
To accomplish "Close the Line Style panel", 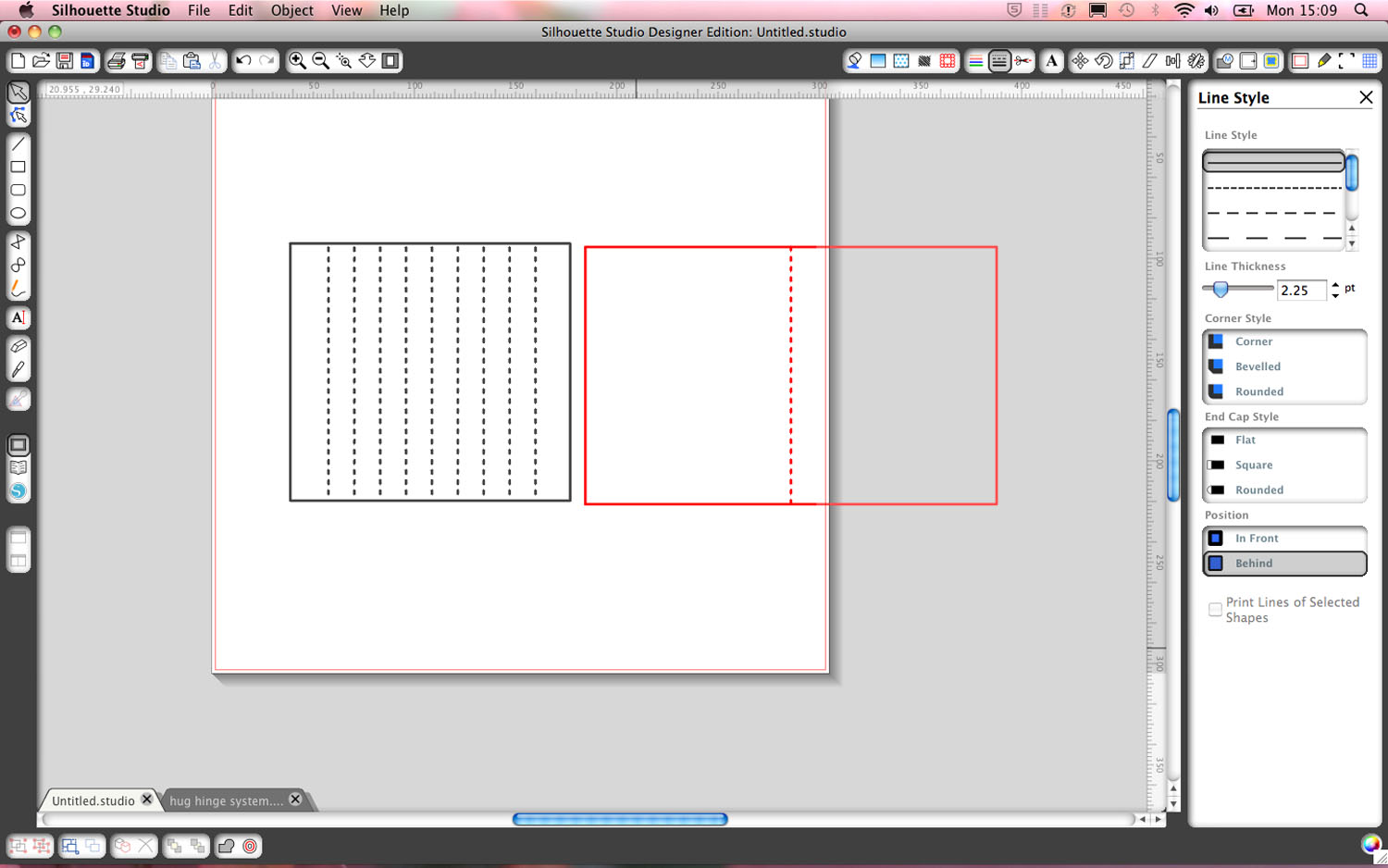I will [x=1365, y=98].
